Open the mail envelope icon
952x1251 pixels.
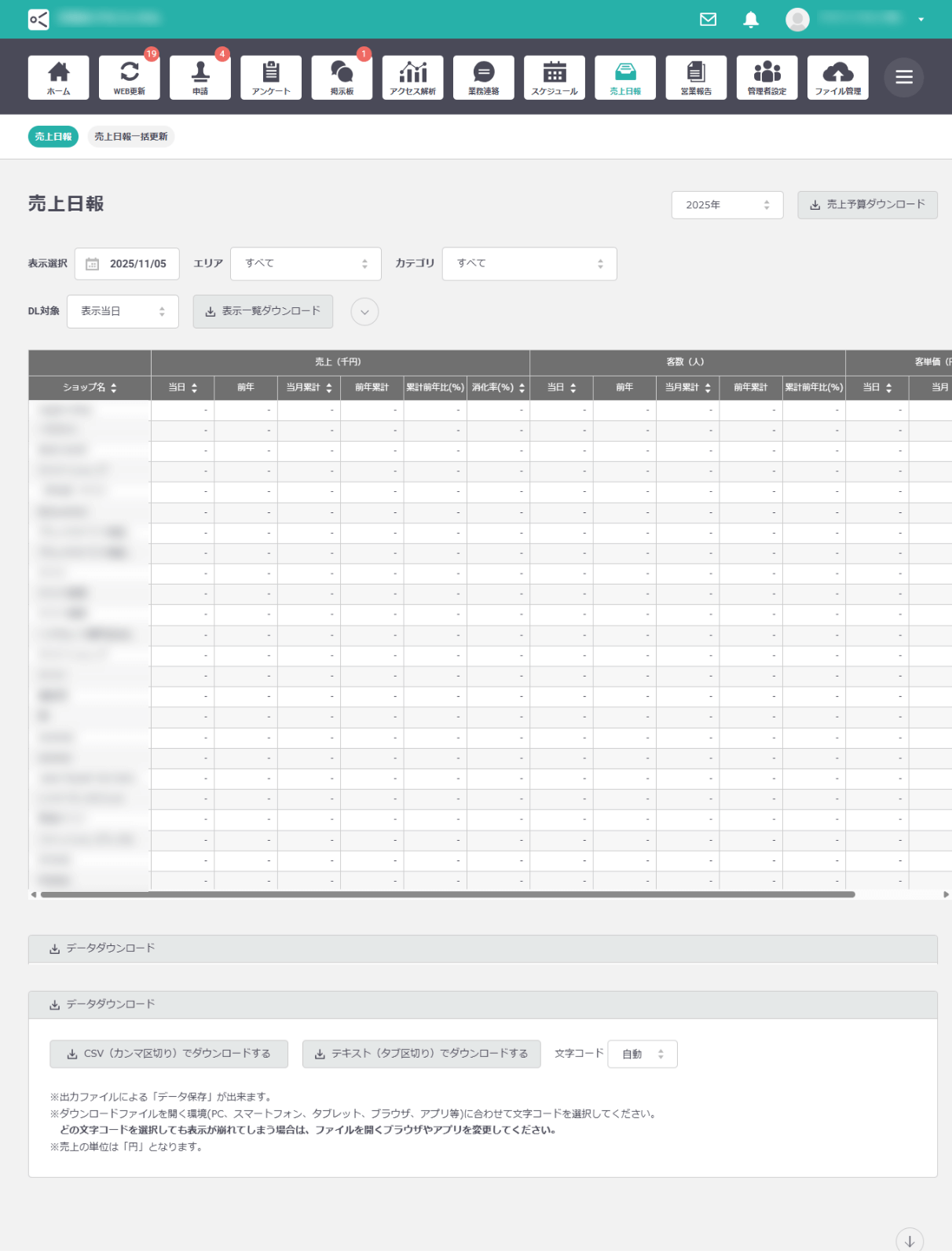click(708, 20)
